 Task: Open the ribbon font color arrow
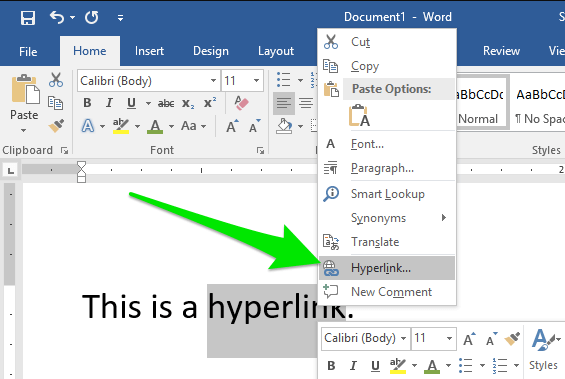[171, 126]
